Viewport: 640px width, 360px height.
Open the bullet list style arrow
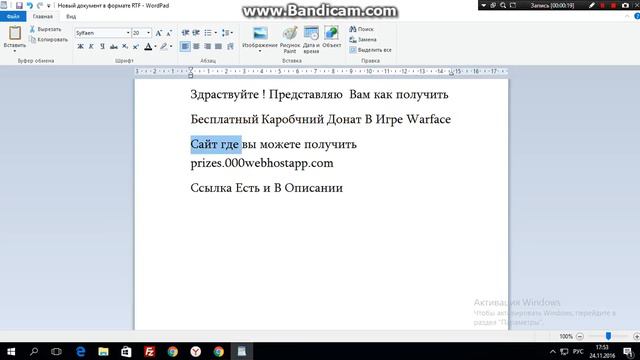coord(216,33)
